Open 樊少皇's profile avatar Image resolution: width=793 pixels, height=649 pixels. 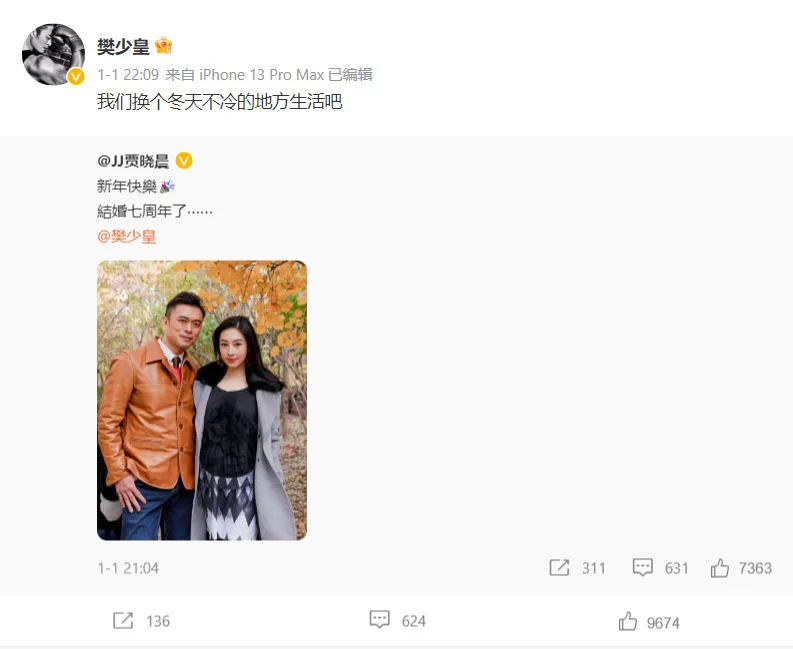pos(54,54)
